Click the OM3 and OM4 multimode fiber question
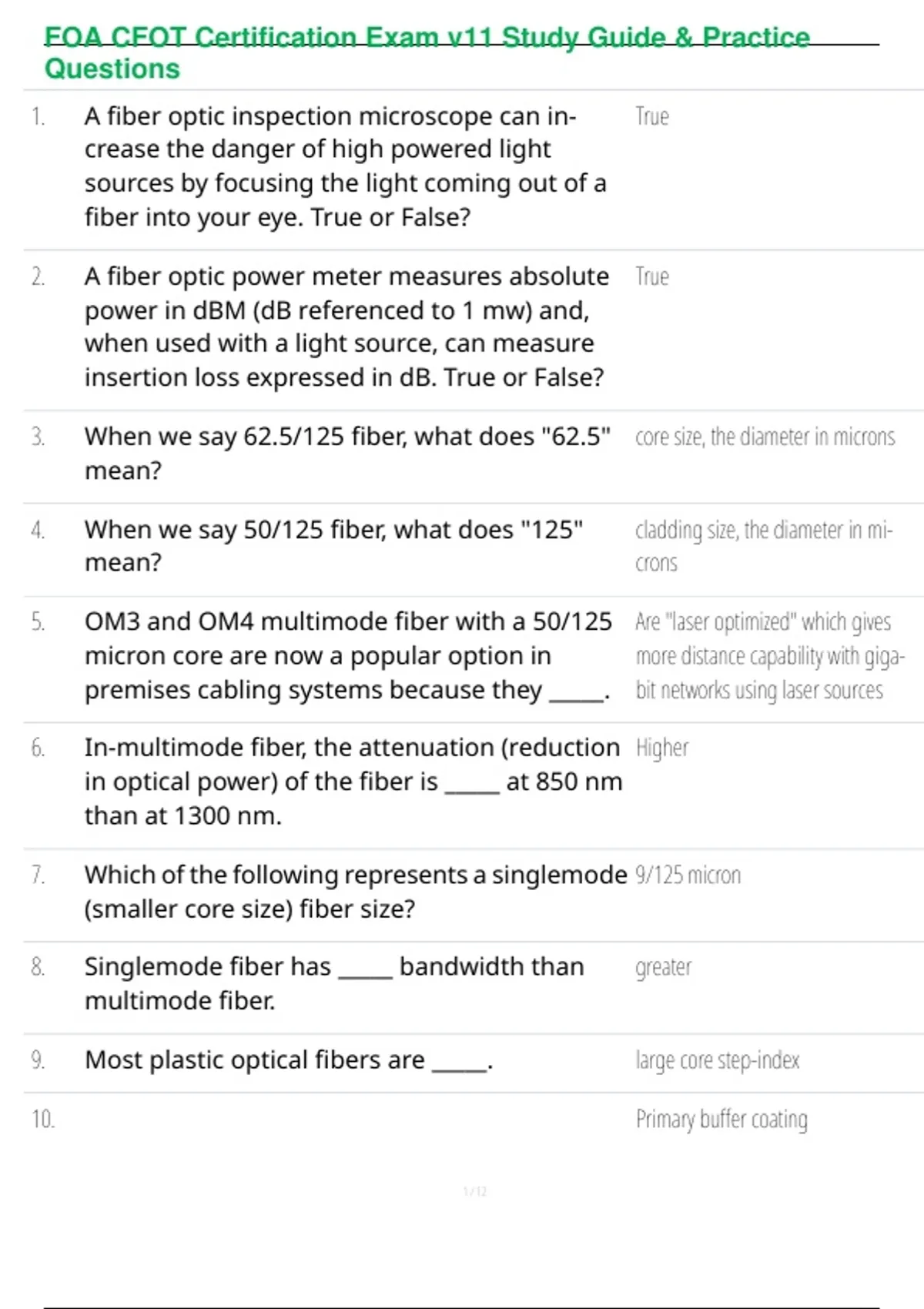This screenshot has height=1309, width=924. (348, 655)
